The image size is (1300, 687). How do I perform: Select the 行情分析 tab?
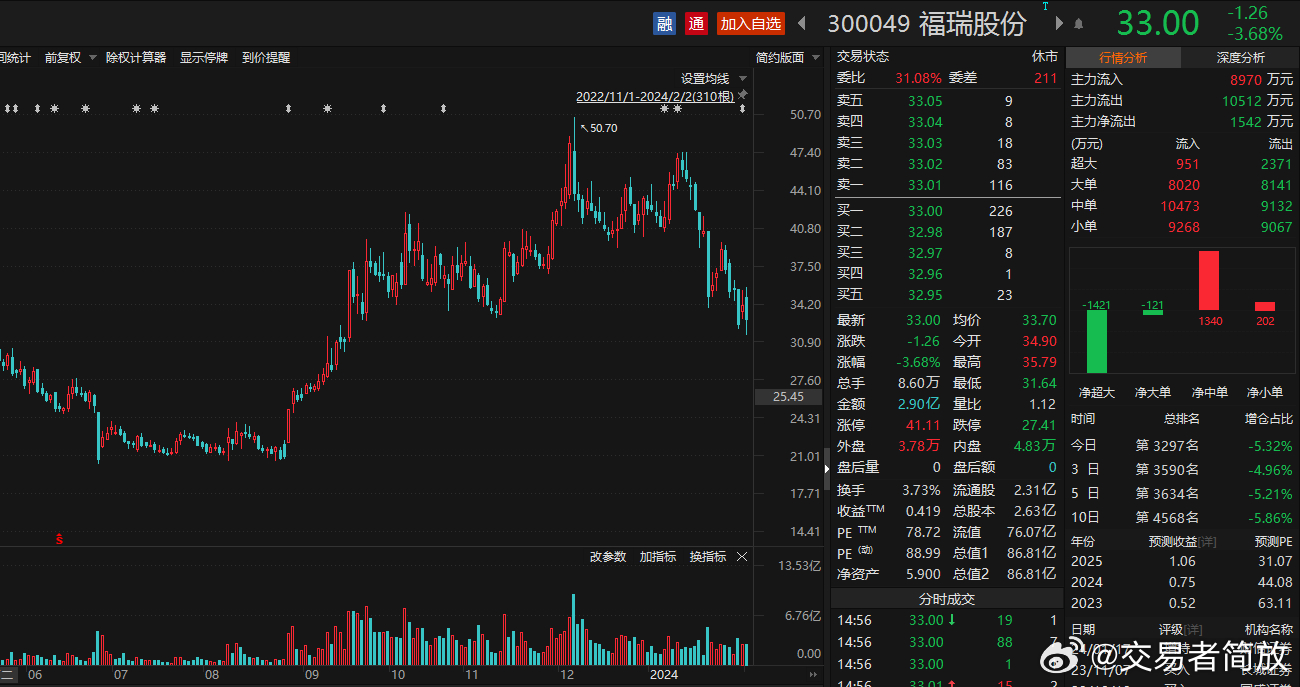(x=1123, y=58)
